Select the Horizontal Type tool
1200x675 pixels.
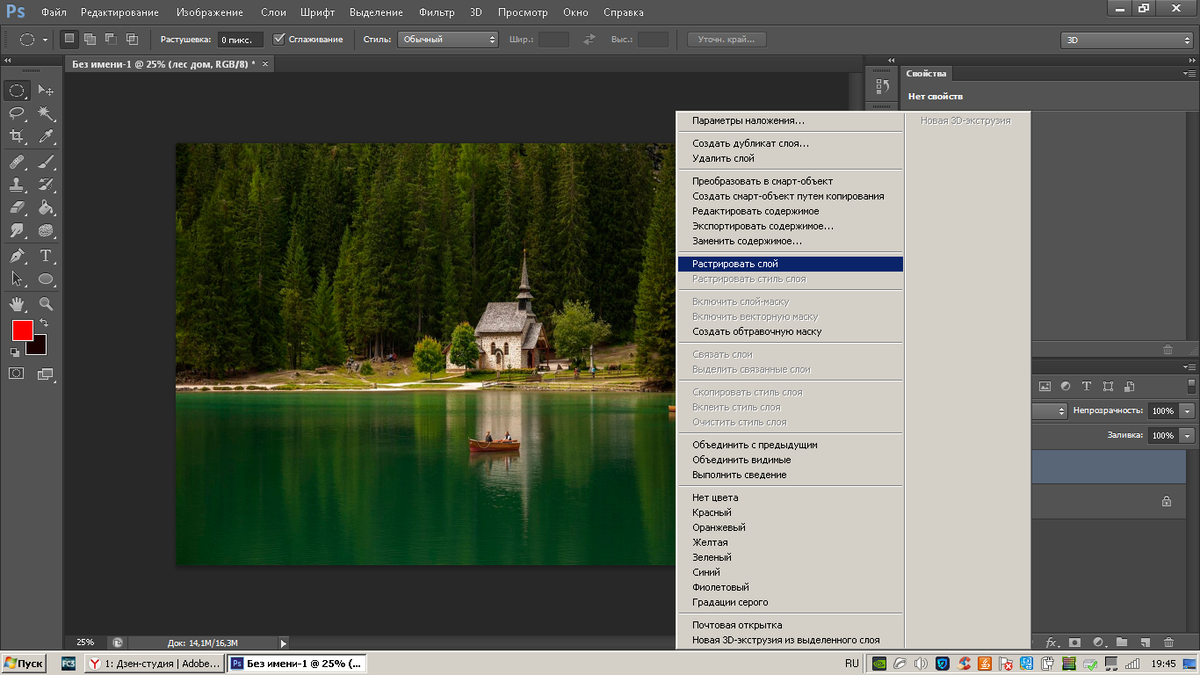(46, 256)
